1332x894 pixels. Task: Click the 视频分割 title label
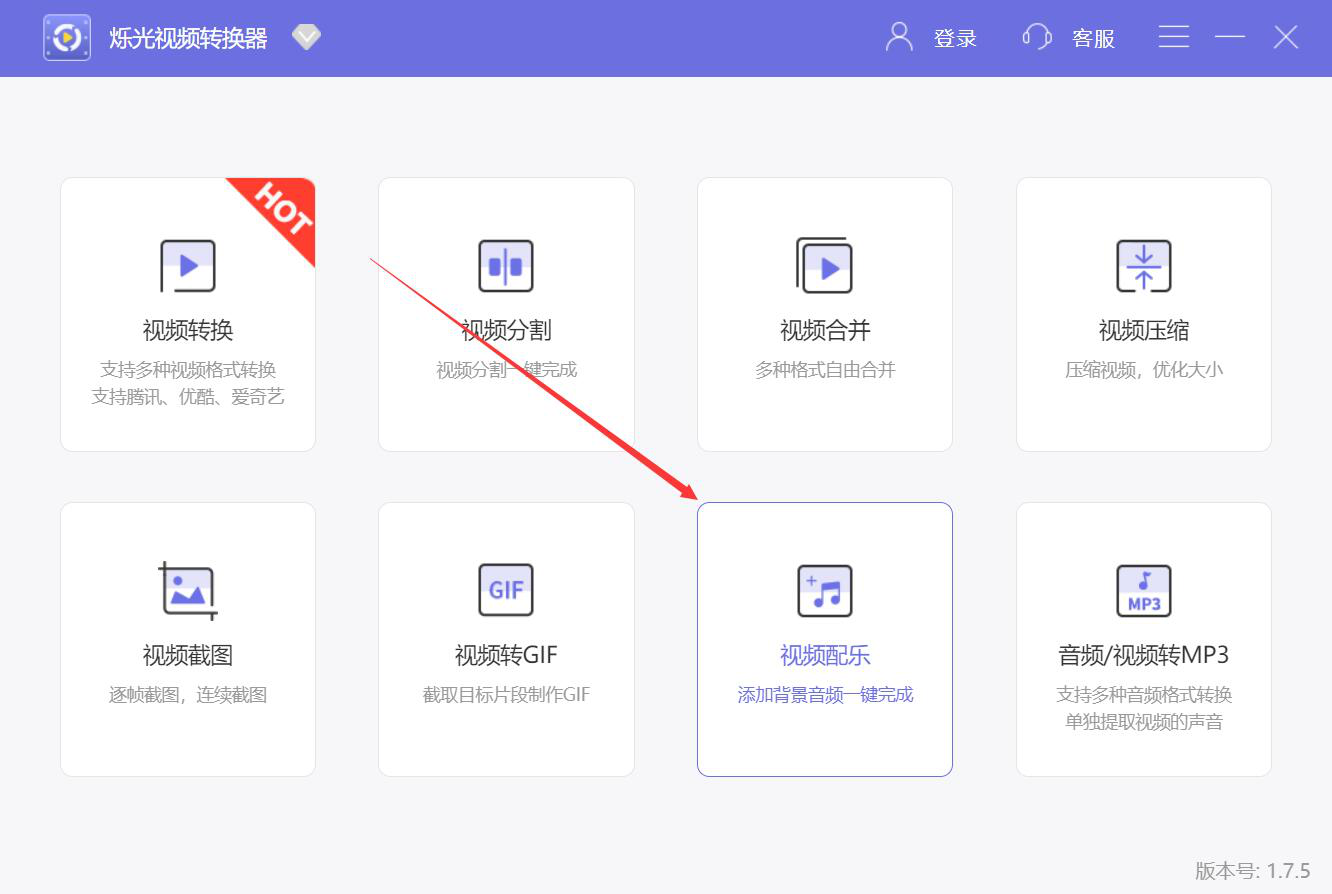pyautogui.click(x=506, y=330)
